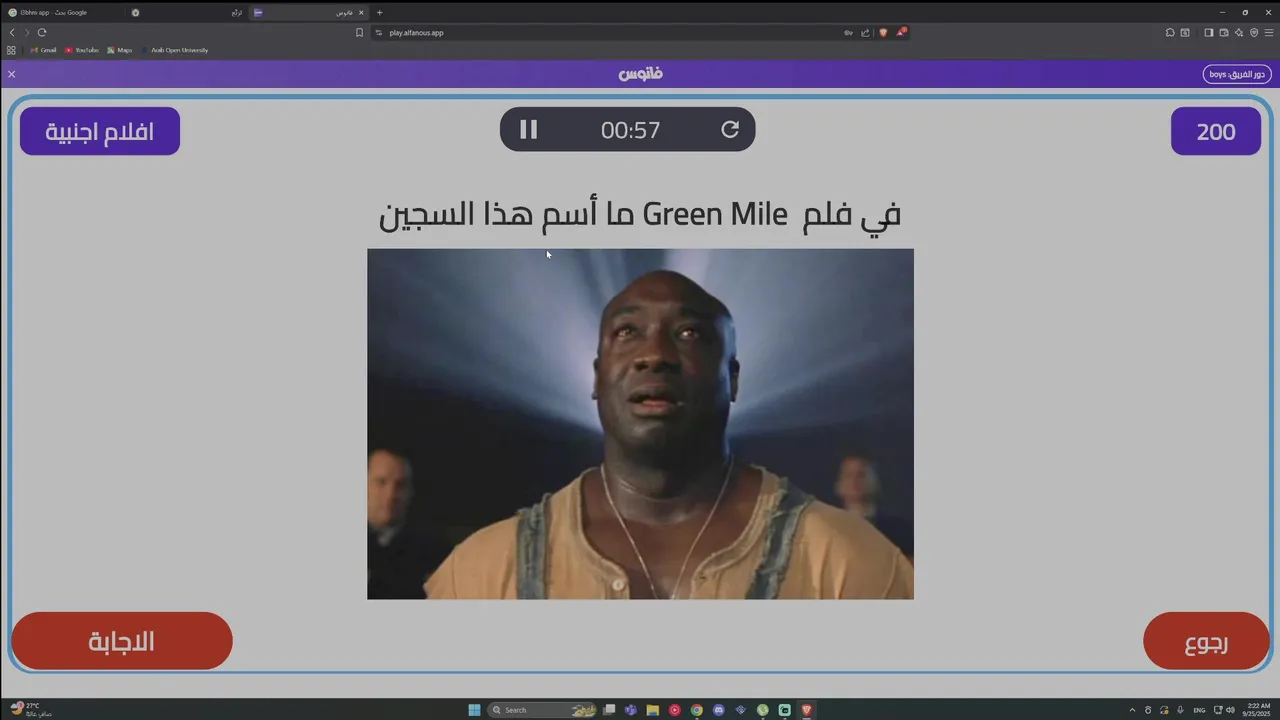Screen dimensions: 1280x720
Task: Open Microsoft Teams from taskbar
Action: pos(630,710)
